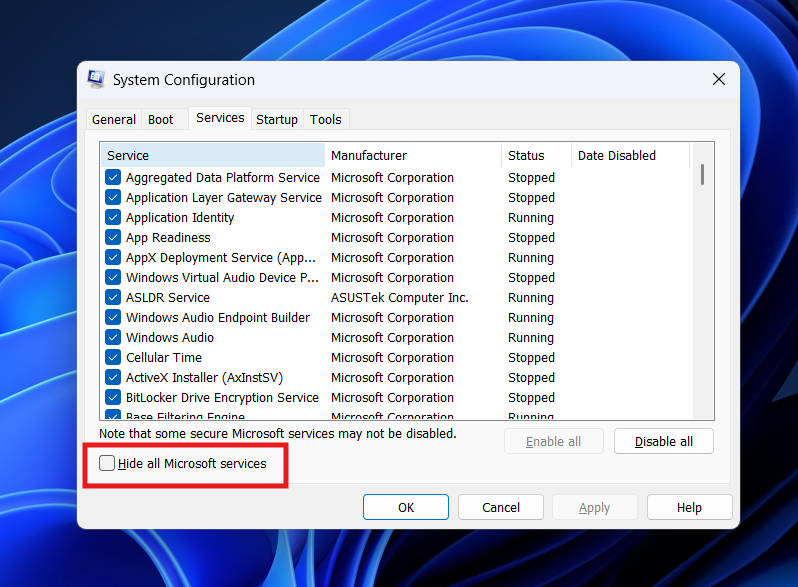Sort by the Status column header

(x=536, y=155)
